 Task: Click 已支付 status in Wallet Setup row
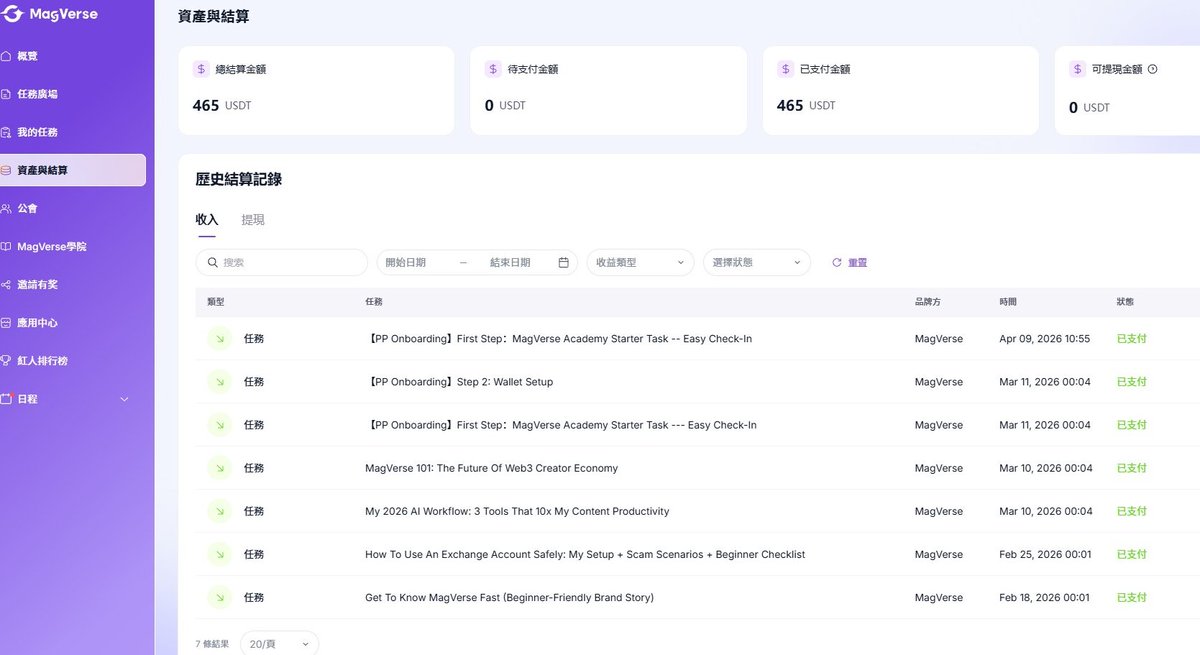[x=1132, y=382]
